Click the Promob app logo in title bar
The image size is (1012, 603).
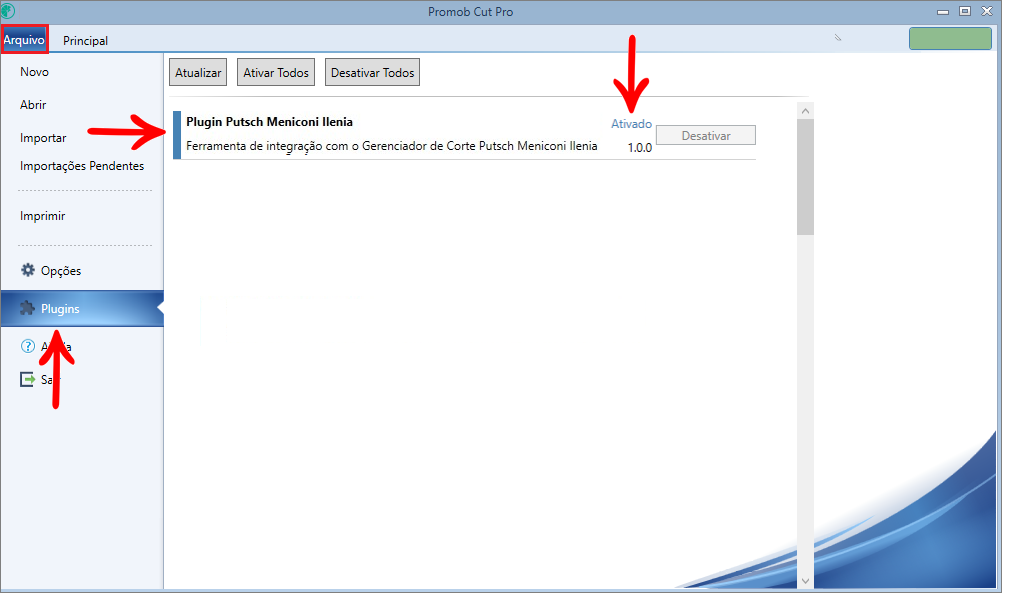8,11
